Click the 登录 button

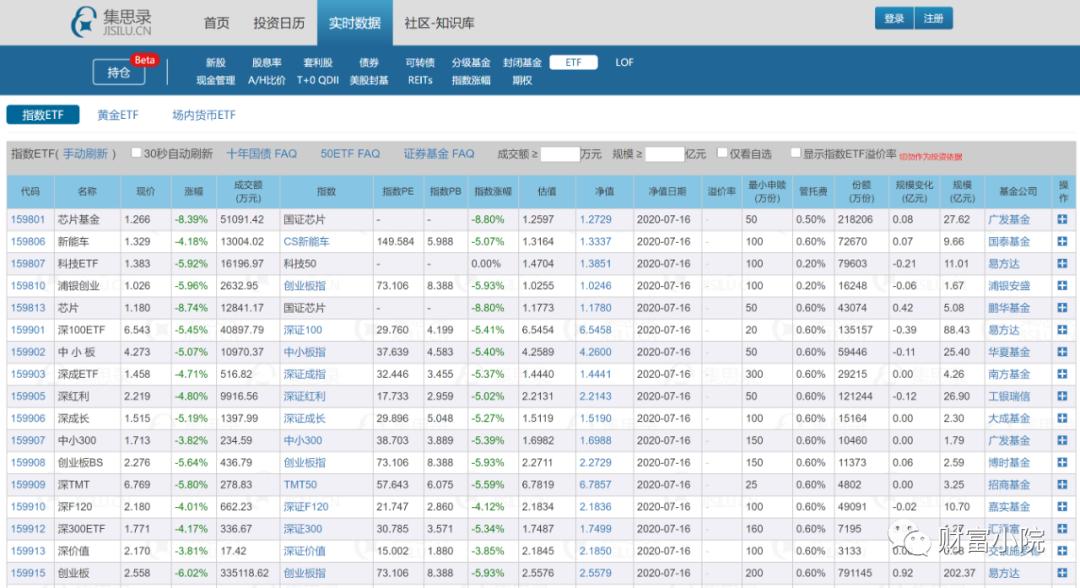click(x=893, y=18)
